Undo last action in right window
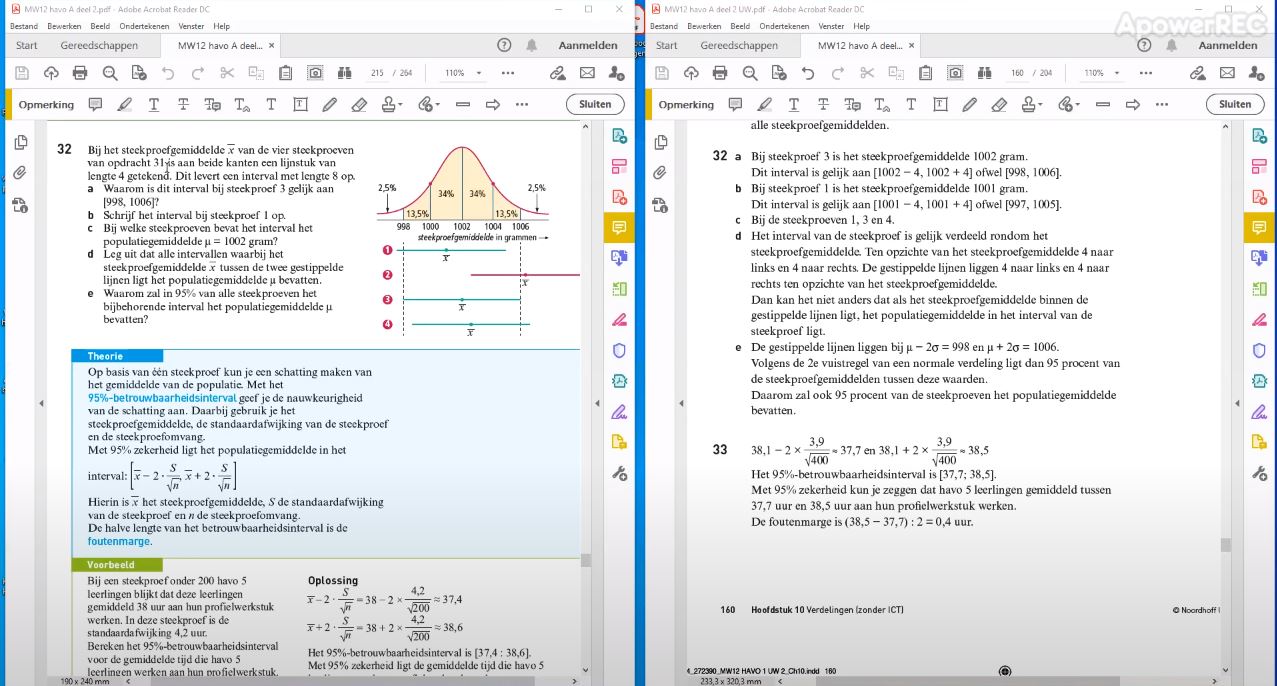Viewport: 1277px width, 686px height. tap(808, 73)
